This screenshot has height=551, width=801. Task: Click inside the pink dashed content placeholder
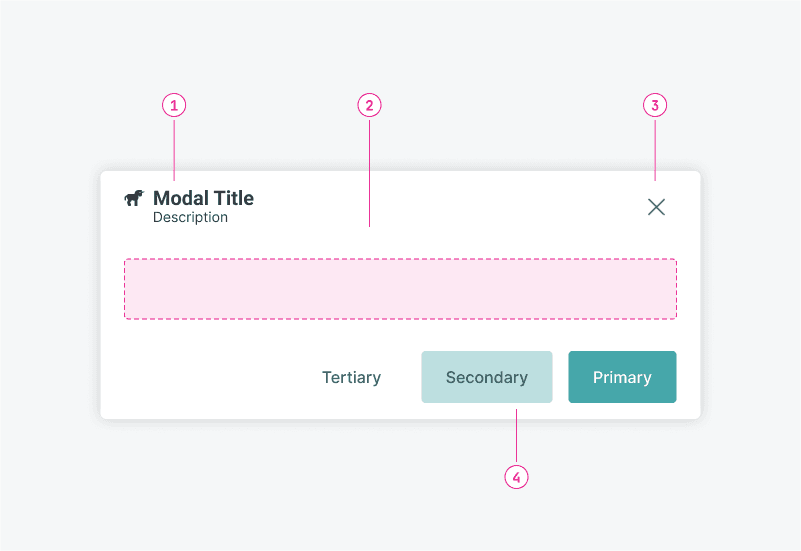tap(400, 289)
